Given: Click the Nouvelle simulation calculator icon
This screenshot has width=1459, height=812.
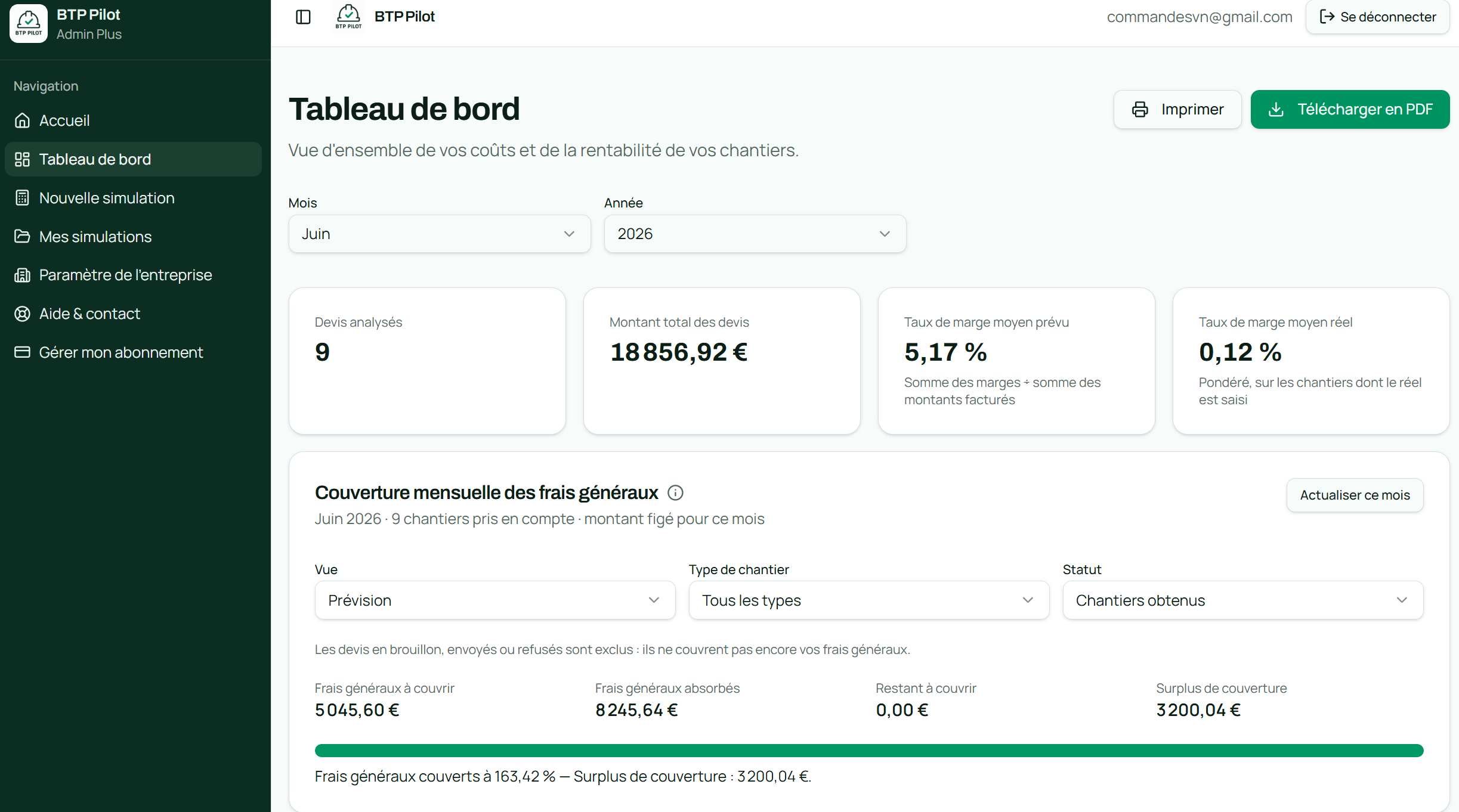Looking at the screenshot, I should pos(22,198).
